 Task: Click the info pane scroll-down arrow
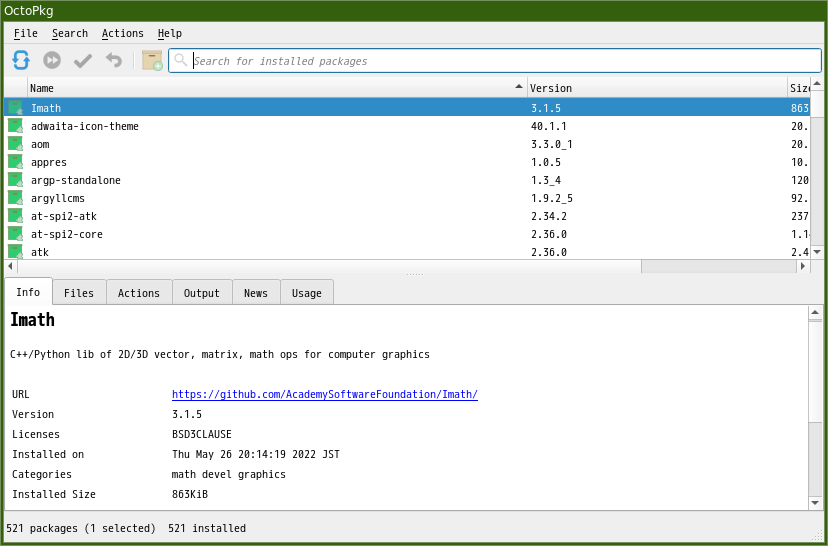815,503
